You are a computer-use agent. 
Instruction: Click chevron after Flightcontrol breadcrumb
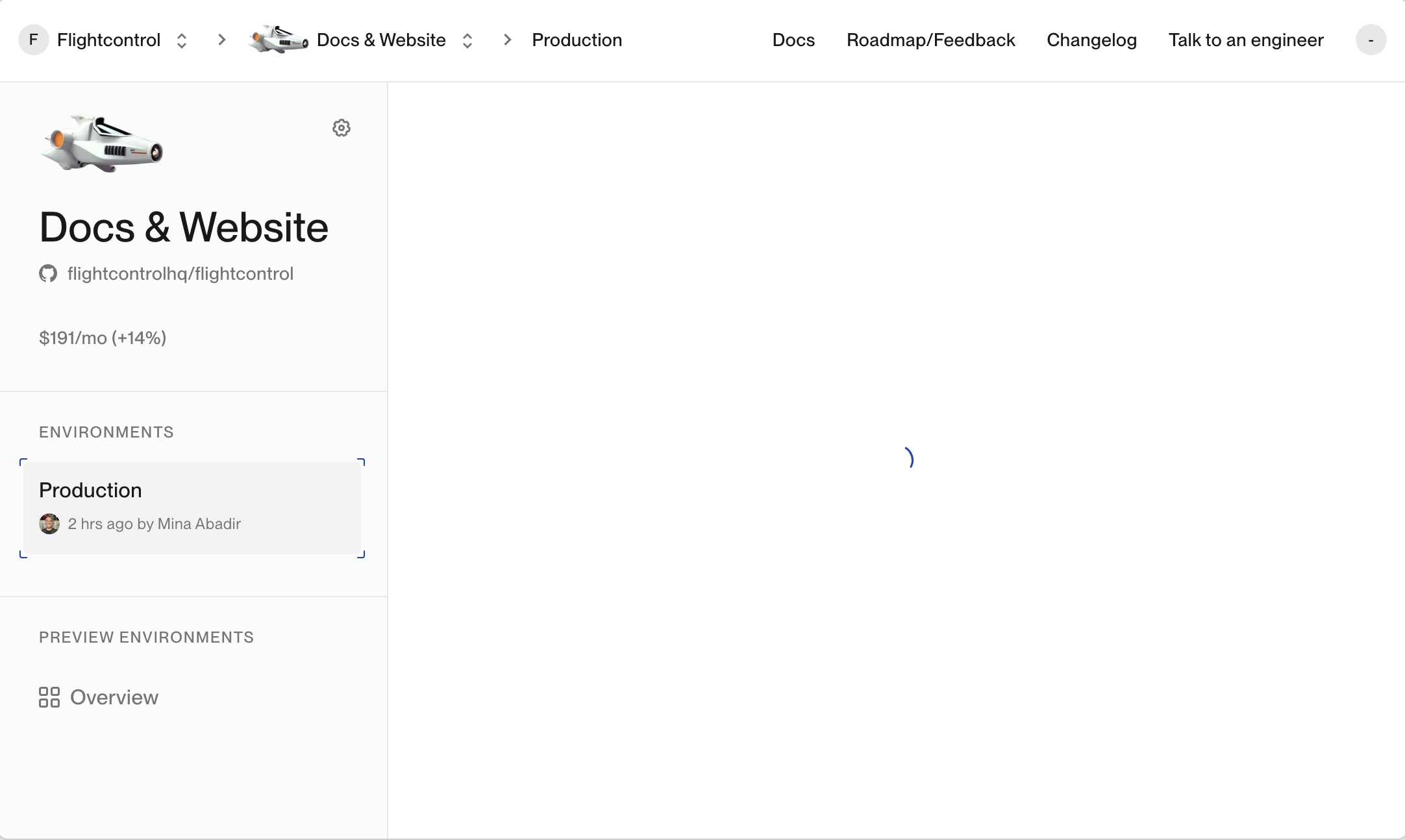(222, 40)
